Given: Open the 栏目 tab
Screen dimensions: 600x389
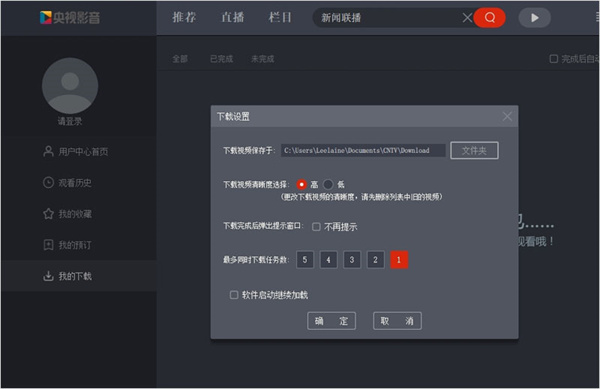Looking at the screenshot, I should pos(280,18).
